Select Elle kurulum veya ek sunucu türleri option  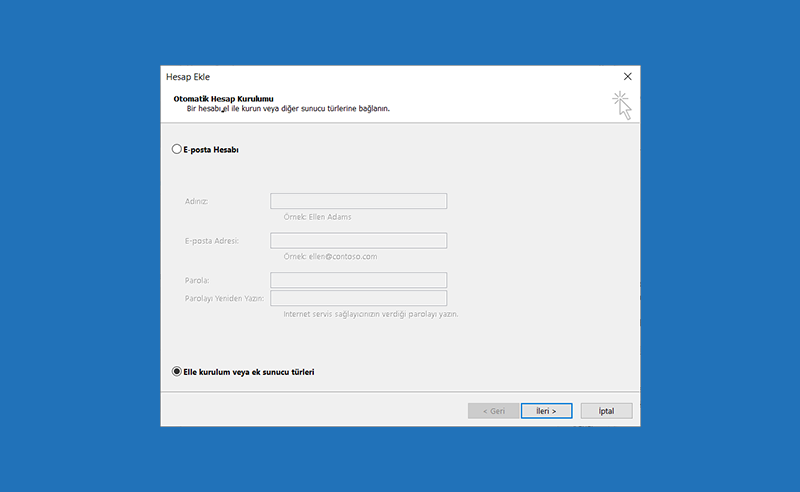pos(177,372)
